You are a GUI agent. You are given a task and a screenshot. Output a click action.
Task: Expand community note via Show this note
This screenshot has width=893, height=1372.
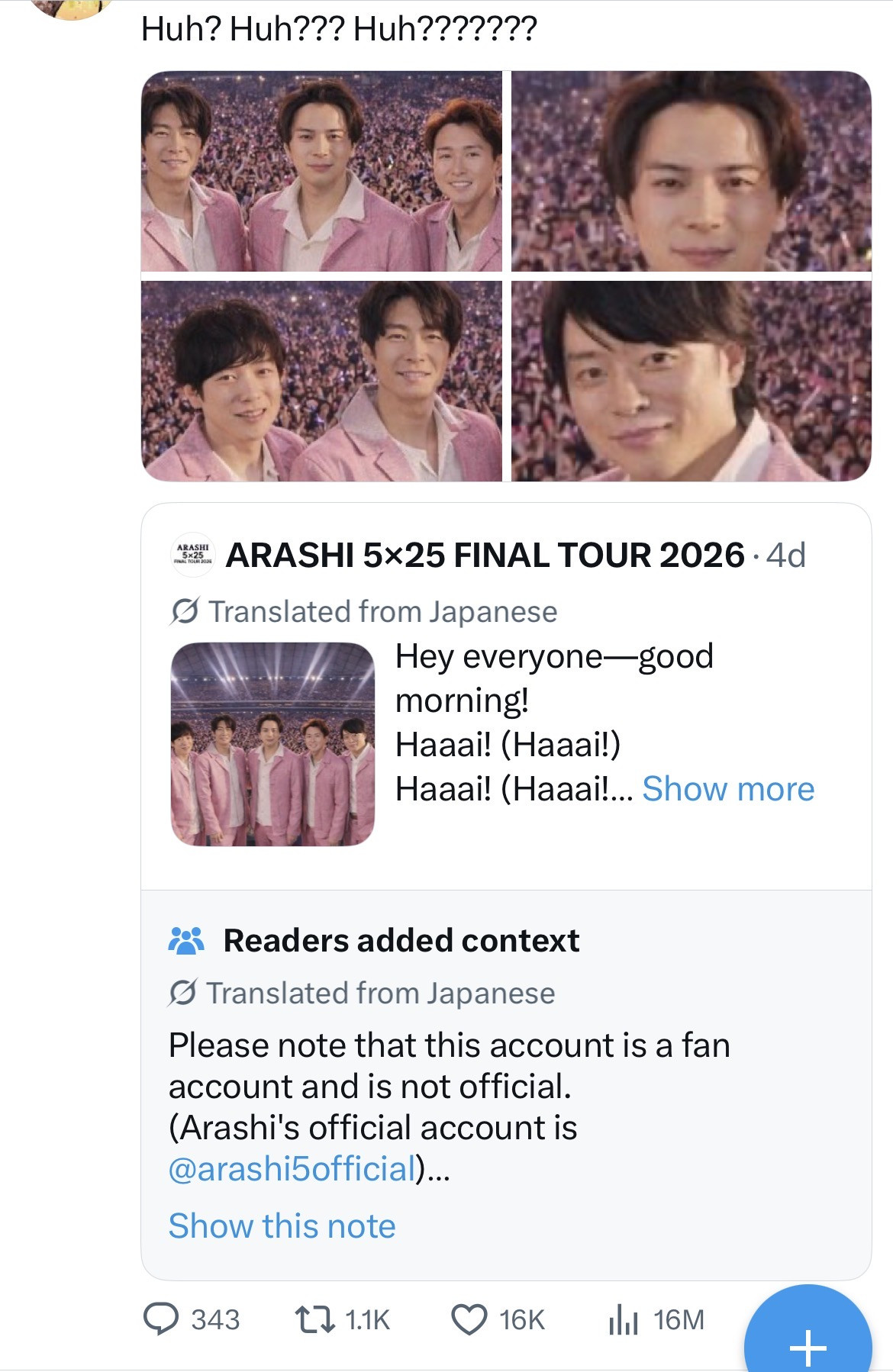coord(282,1225)
